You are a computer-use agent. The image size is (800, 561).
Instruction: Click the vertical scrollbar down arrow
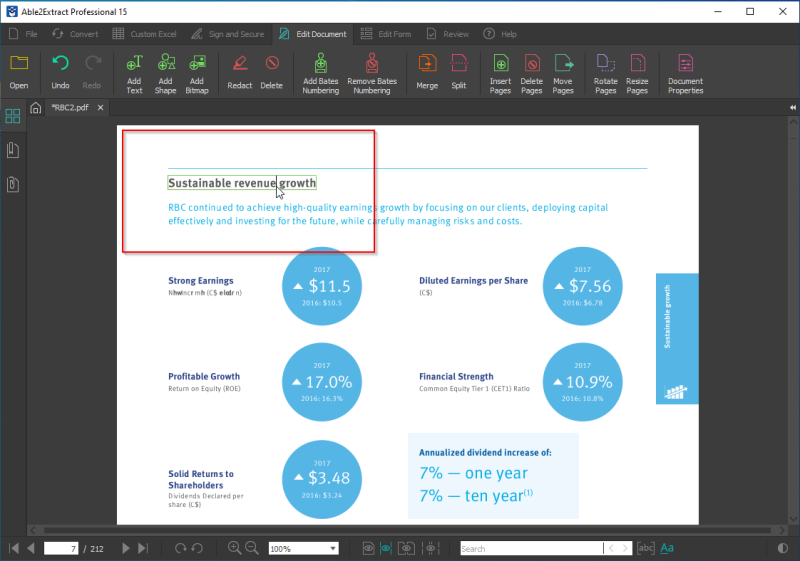pos(793,519)
